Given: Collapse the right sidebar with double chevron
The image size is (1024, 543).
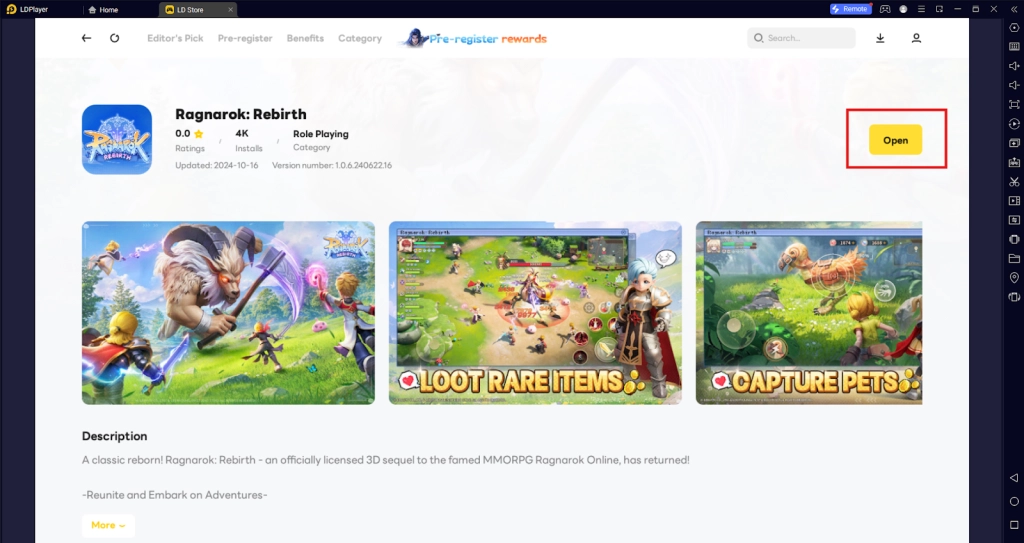Looking at the screenshot, I should (1014, 9).
